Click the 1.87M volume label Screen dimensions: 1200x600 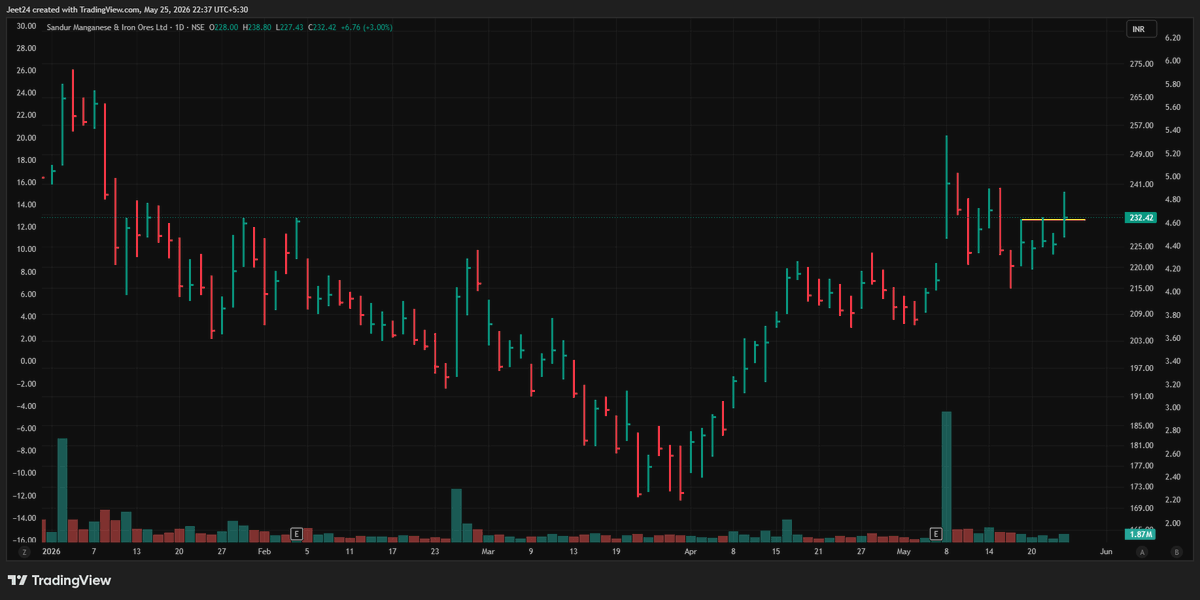tap(1140, 534)
